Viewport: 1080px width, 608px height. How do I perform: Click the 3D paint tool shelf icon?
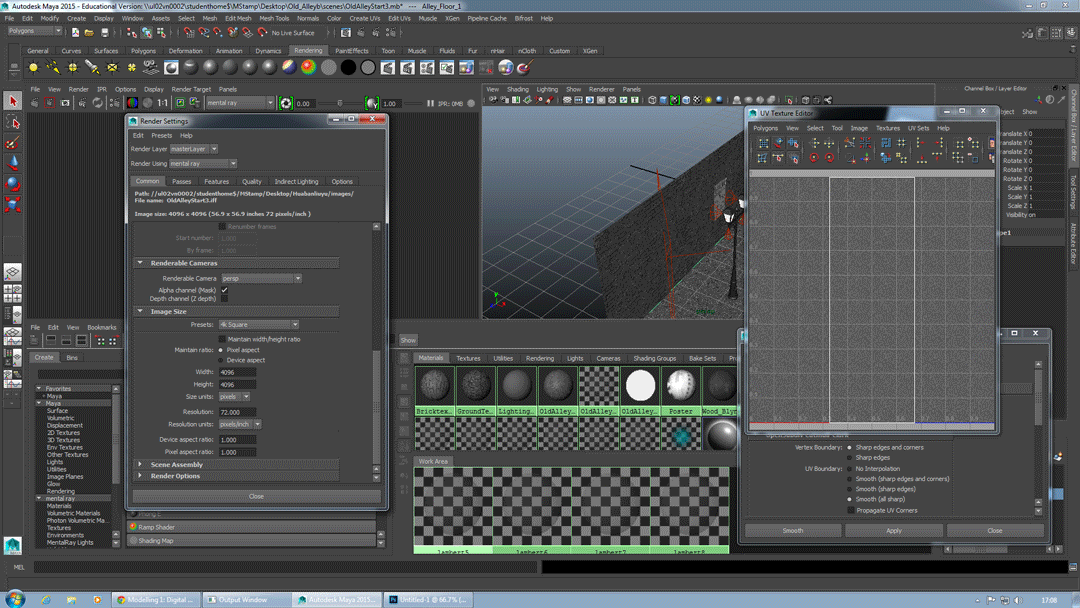tap(526, 67)
